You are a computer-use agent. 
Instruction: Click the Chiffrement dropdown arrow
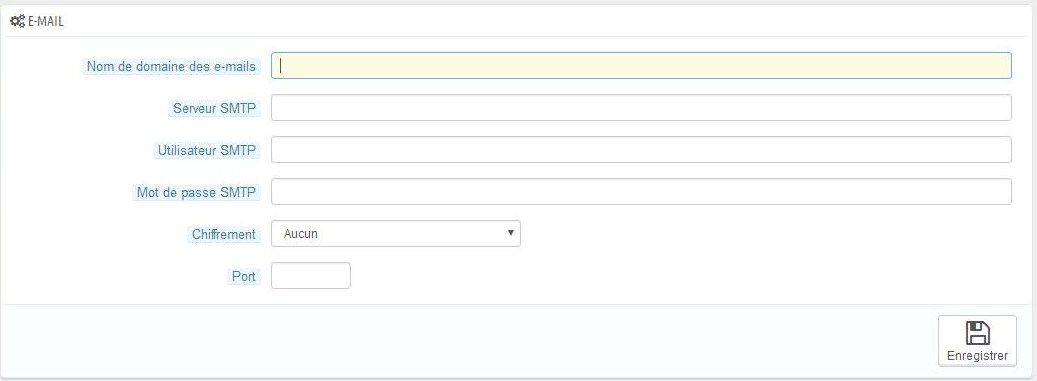tap(510, 233)
